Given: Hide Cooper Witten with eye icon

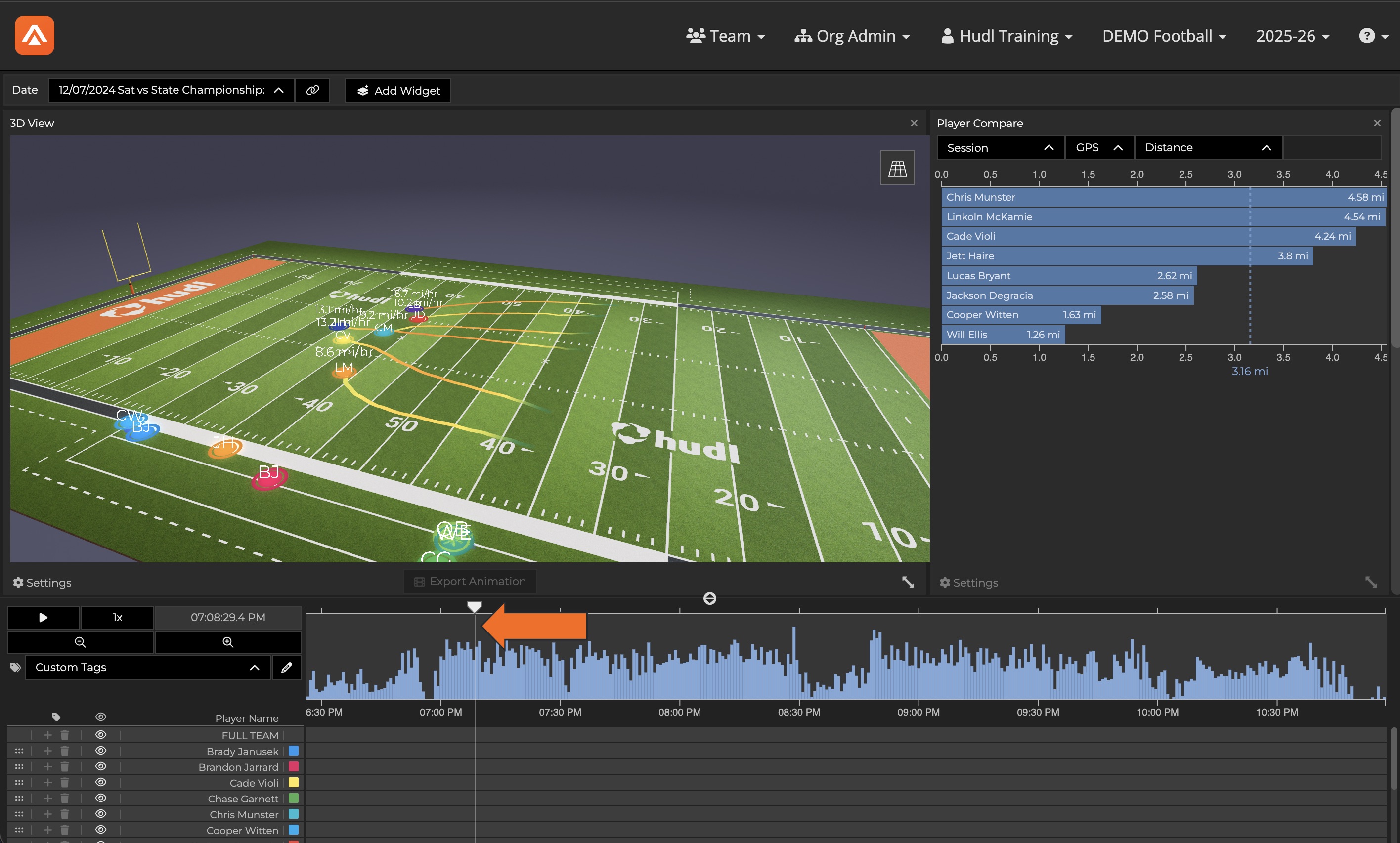Looking at the screenshot, I should (x=101, y=830).
